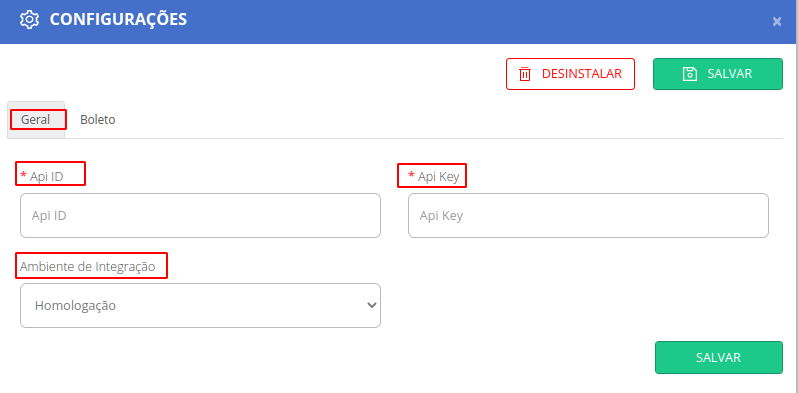
Task: Click the red asterisk next to Api Key
Action: [x=411, y=176]
